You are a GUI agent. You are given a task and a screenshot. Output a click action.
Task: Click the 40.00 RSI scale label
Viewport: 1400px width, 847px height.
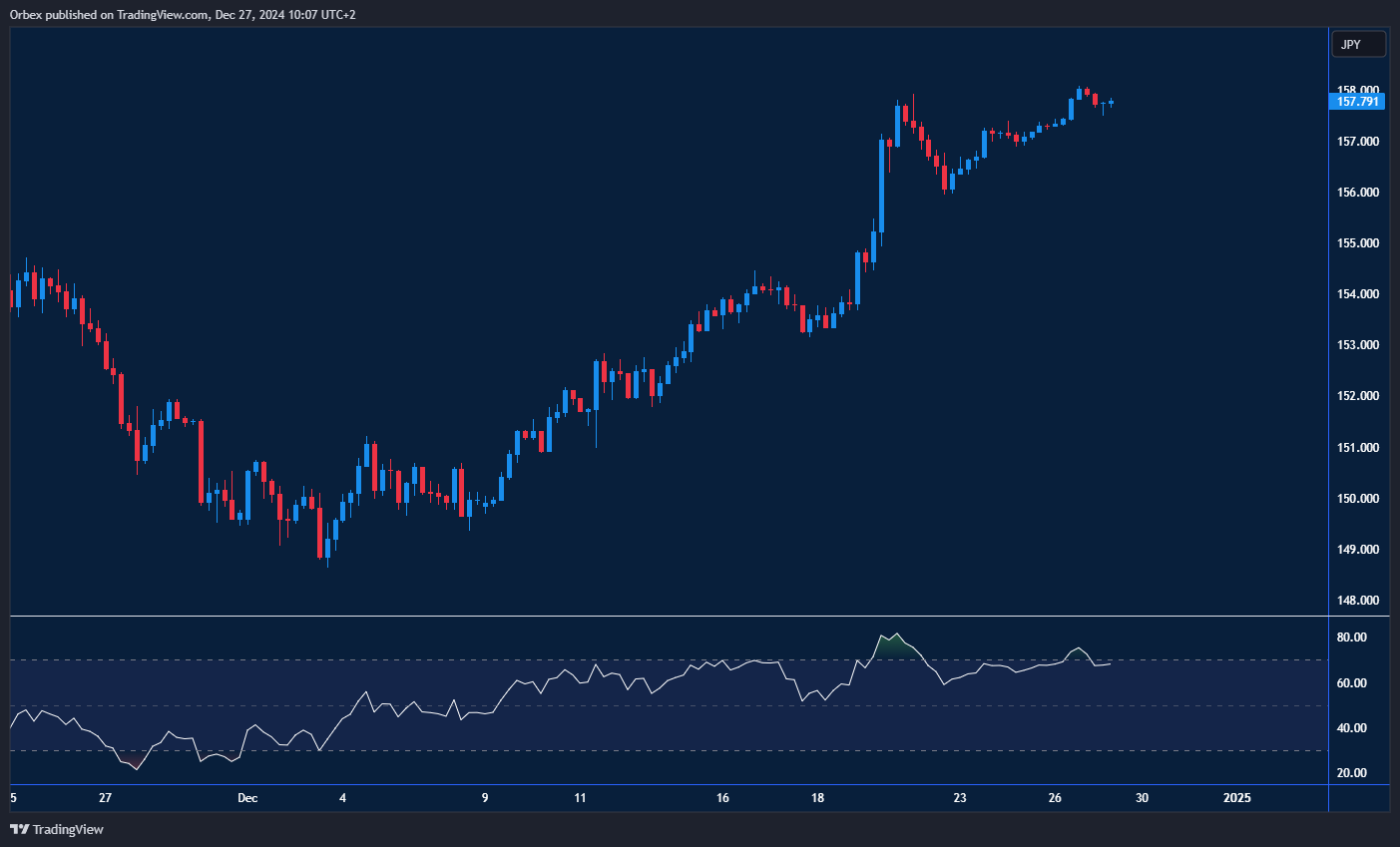click(x=1351, y=728)
